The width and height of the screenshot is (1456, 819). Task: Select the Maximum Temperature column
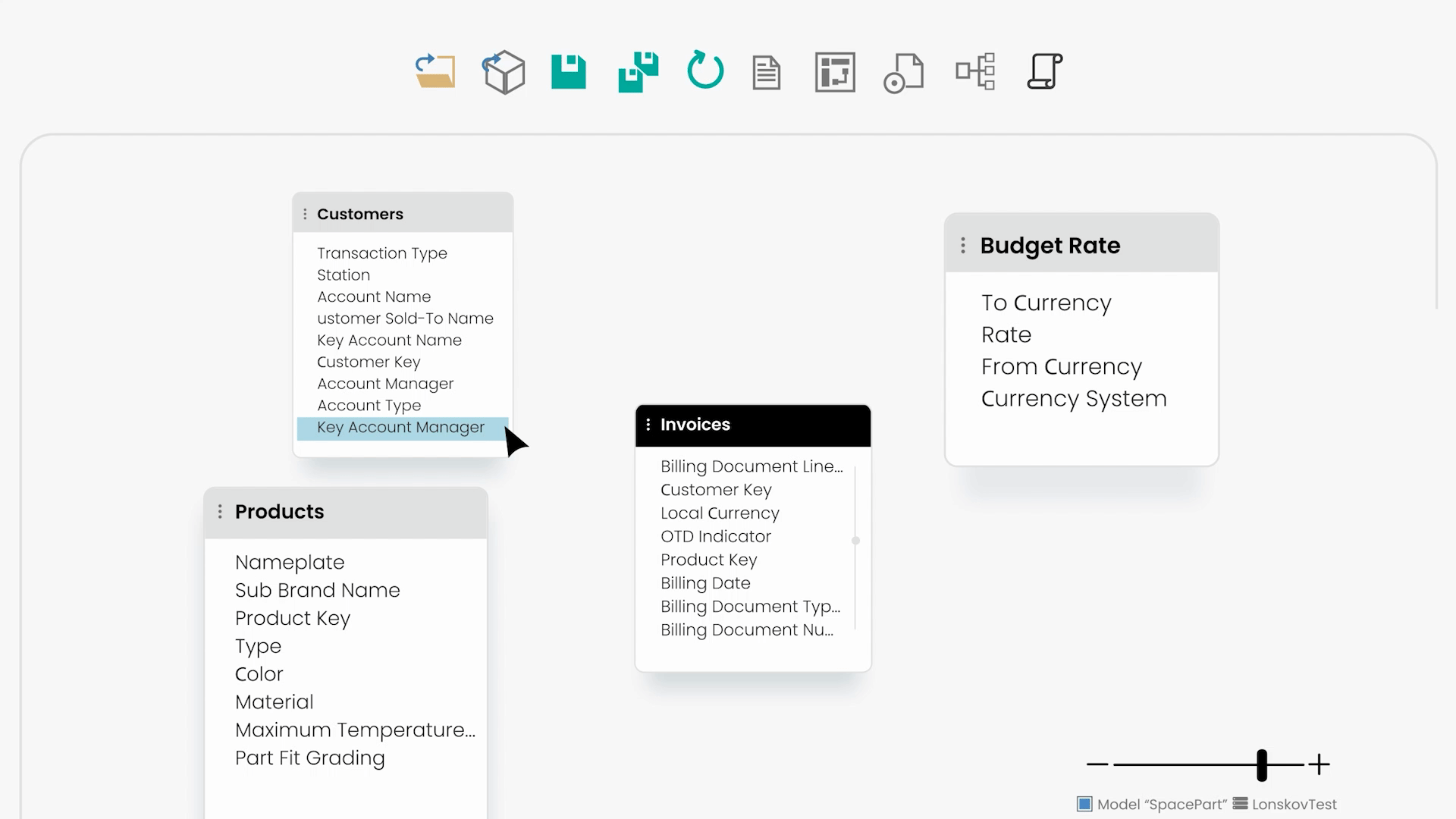(355, 731)
